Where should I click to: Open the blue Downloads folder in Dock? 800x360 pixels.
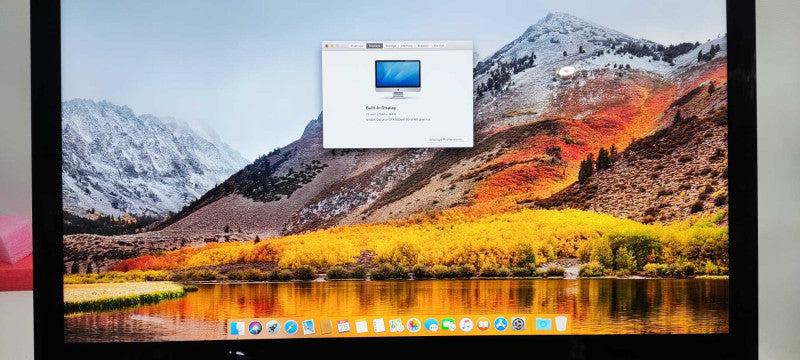(543, 324)
